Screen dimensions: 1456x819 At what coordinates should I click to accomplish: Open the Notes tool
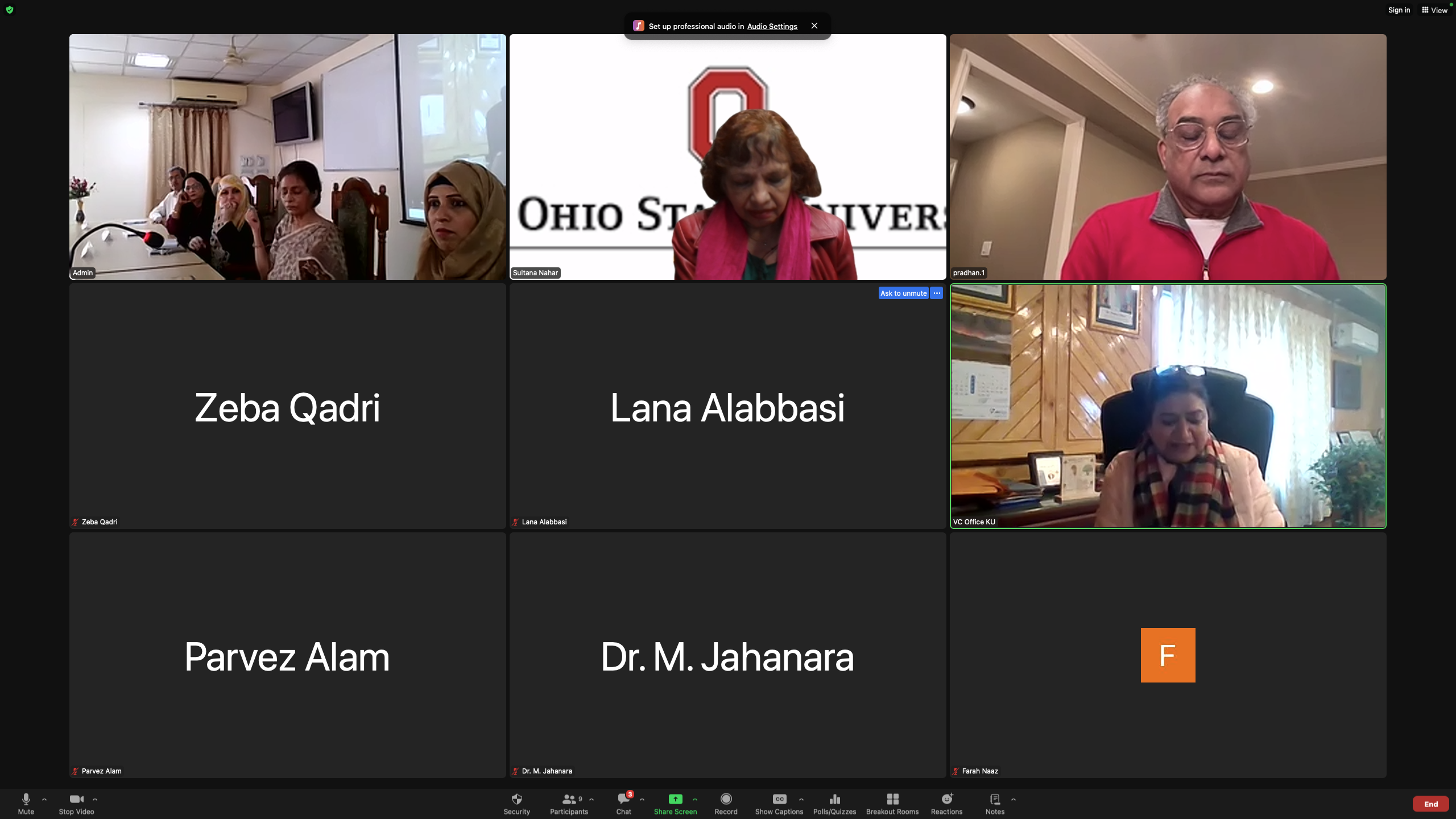995,799
